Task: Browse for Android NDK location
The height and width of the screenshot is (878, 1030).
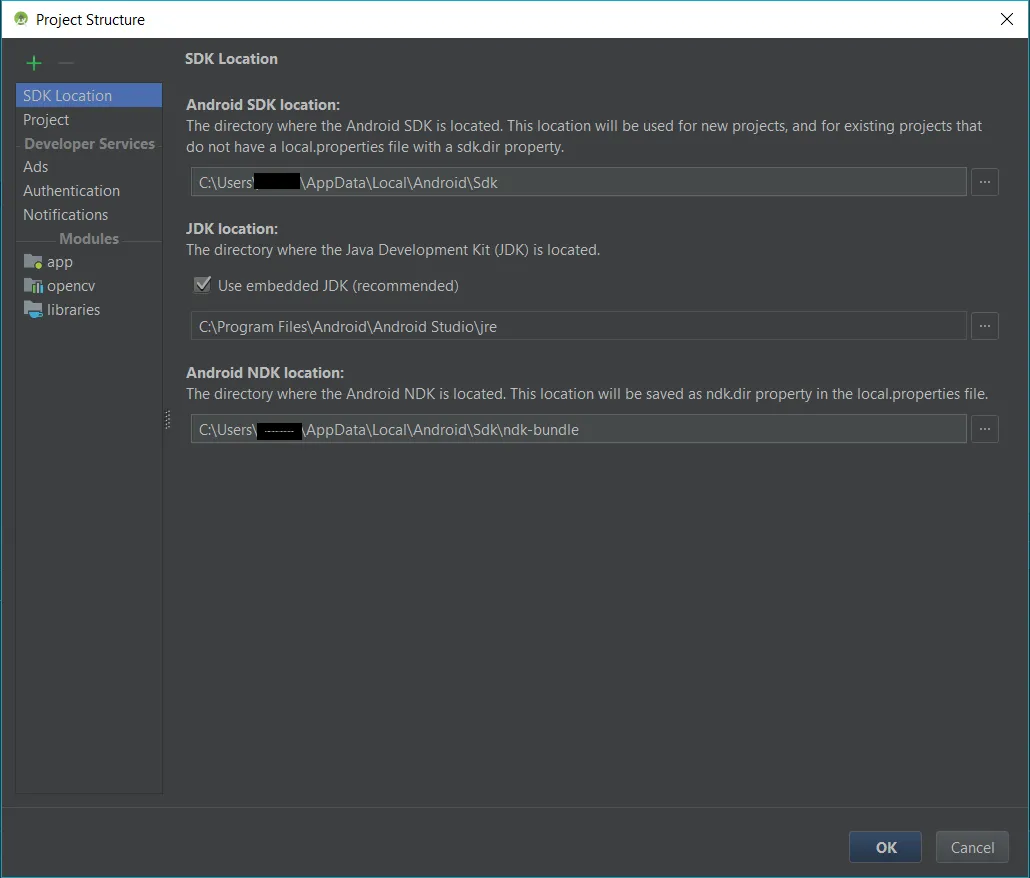Action: click(985, 429)
